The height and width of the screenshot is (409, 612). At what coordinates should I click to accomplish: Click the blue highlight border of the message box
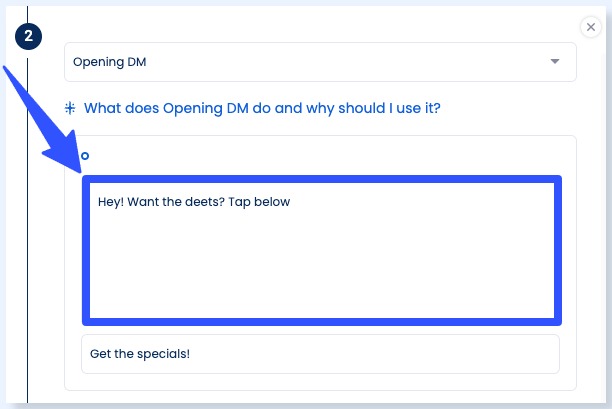(x=320, y=180)
